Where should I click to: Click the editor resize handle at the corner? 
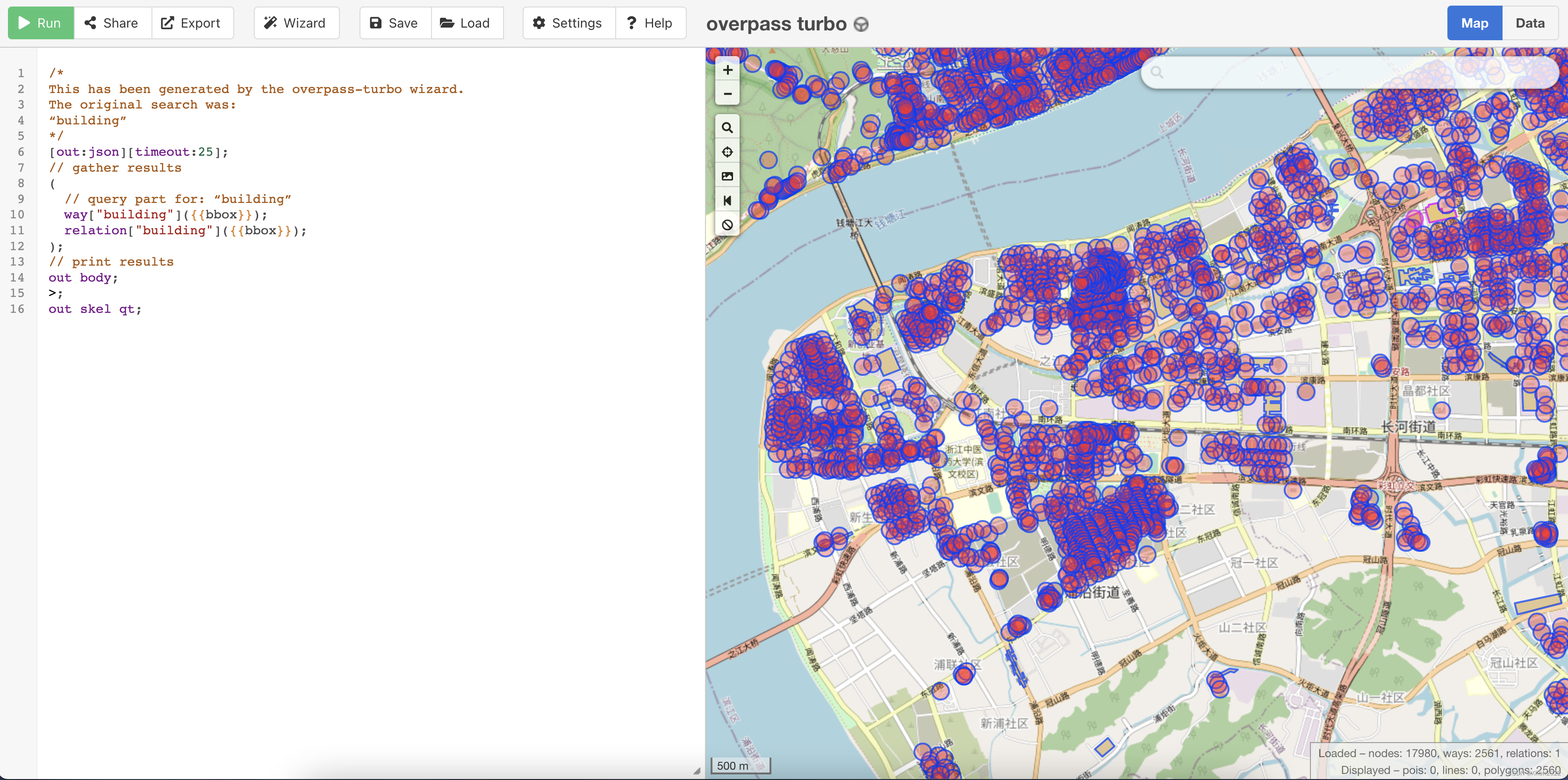coord(697,771)
